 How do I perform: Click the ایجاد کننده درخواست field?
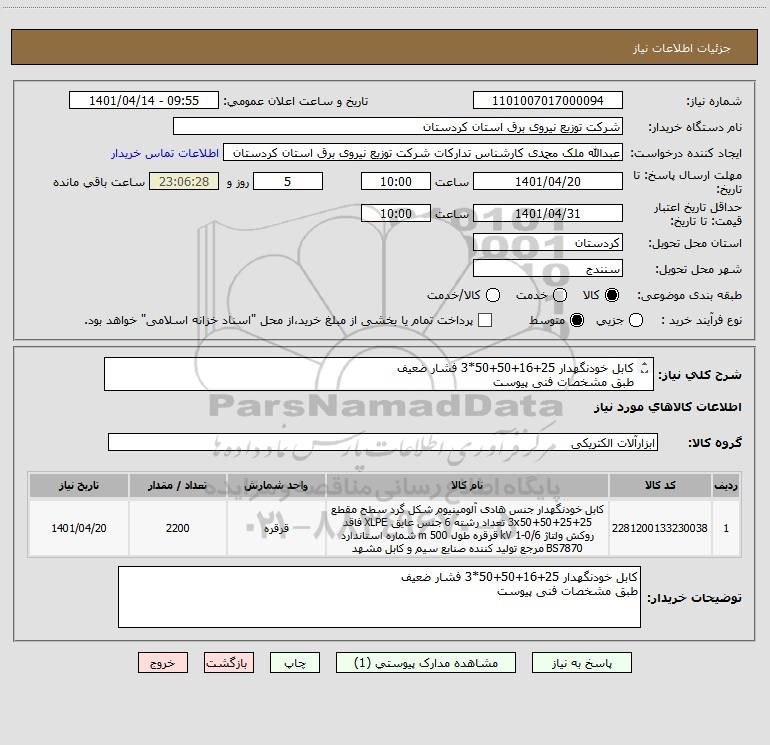[423, 153]
